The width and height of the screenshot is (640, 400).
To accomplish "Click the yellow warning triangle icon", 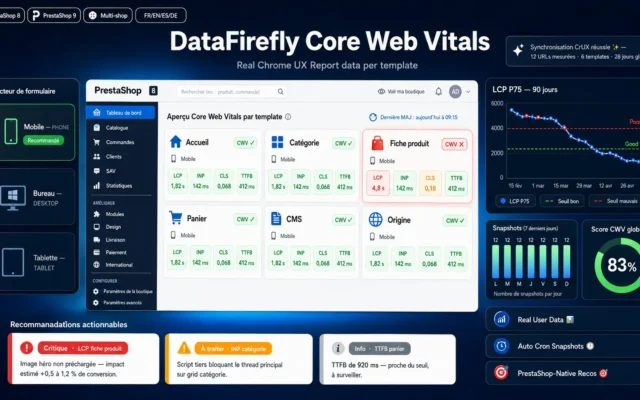I will [184, 348].
